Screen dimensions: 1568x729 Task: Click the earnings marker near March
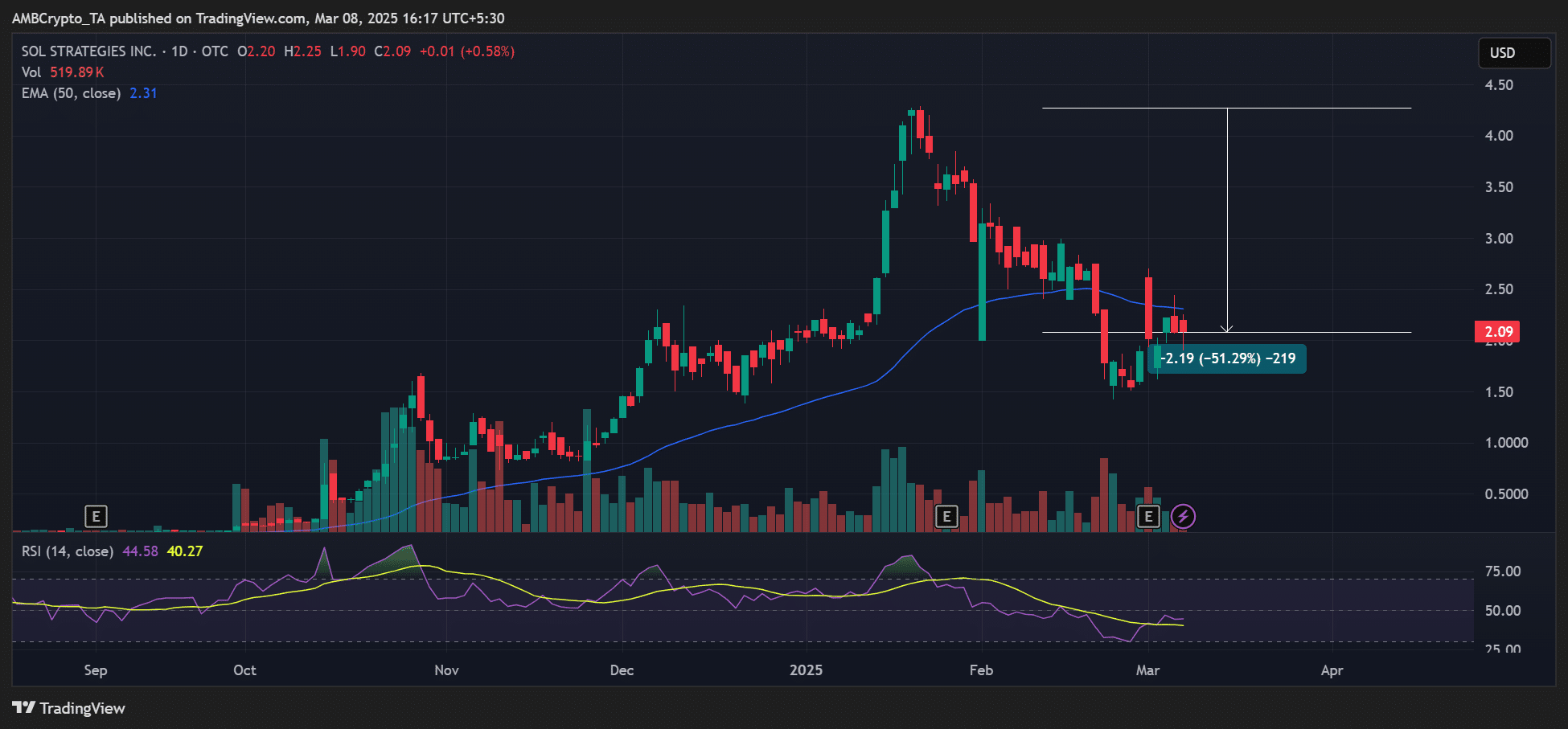1148,517
